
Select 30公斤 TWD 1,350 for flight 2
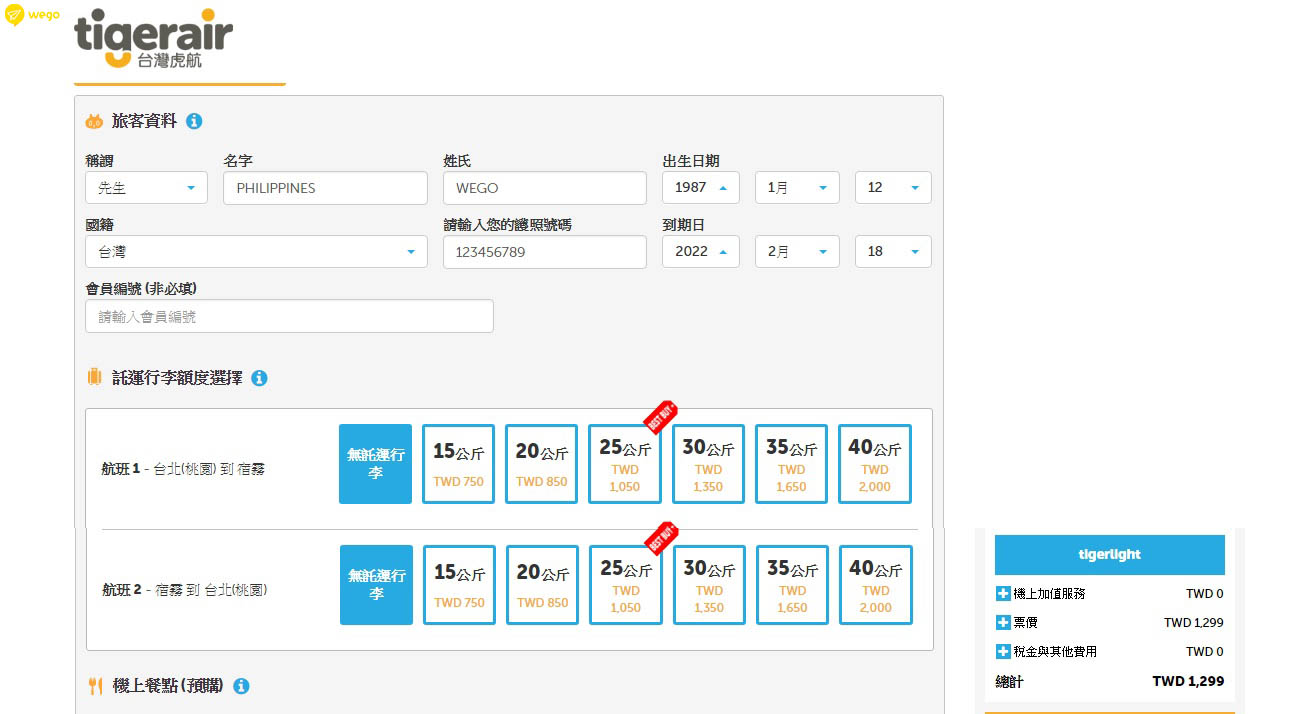coord(709,585)
